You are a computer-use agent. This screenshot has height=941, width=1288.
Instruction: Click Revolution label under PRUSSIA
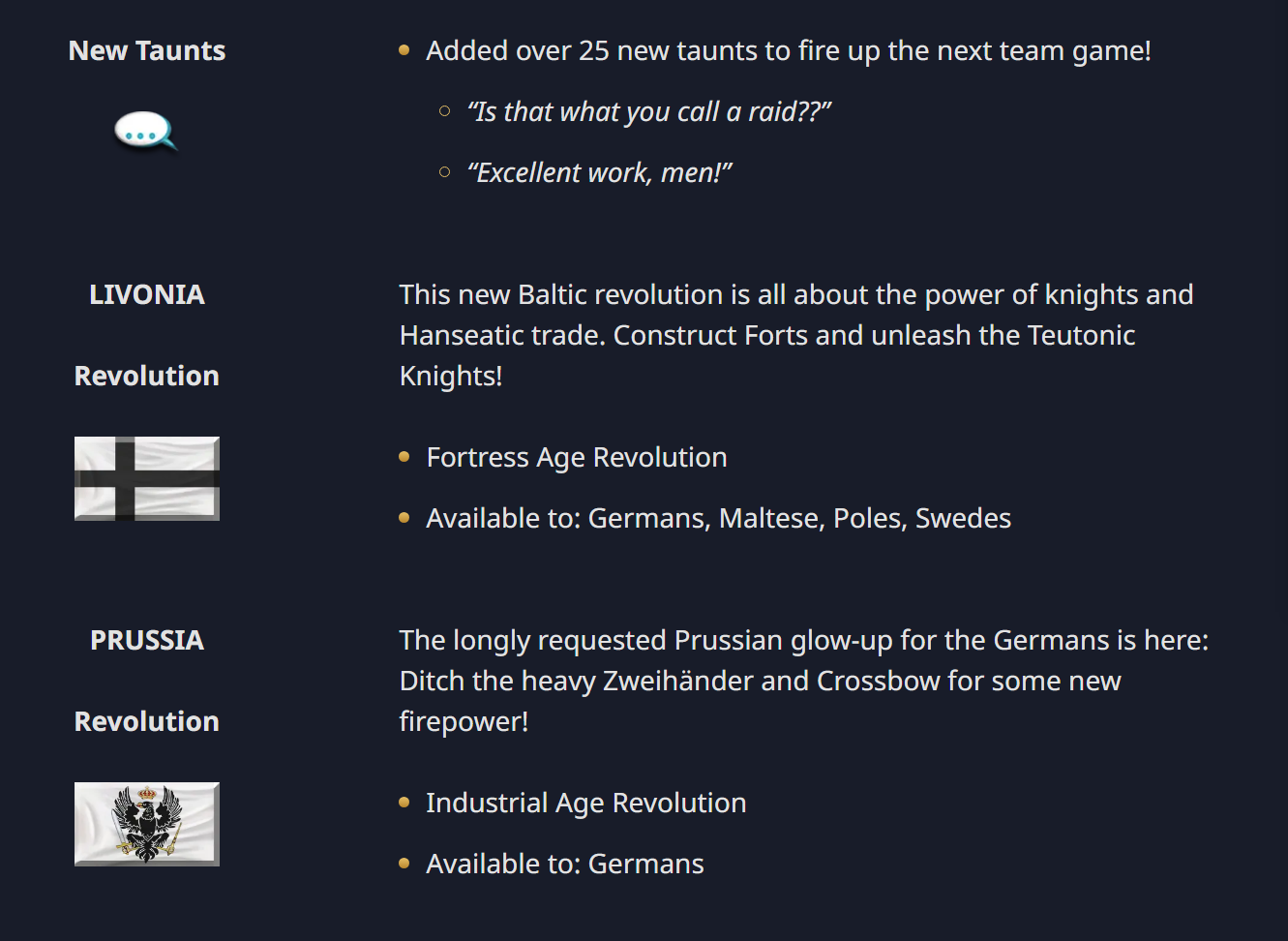[x=147, y=721]
